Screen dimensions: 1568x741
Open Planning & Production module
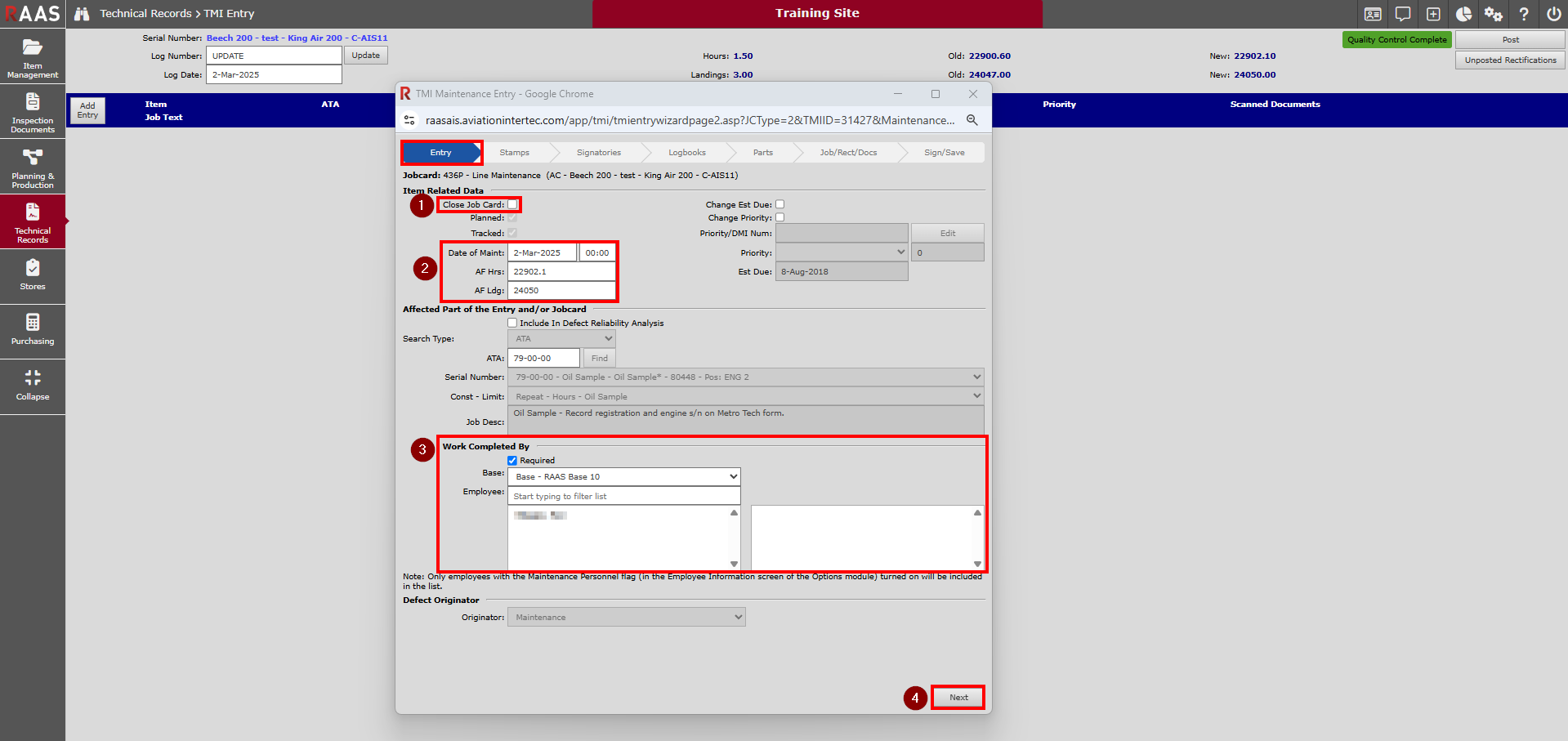pyautogui.click(x=33, y=167)
